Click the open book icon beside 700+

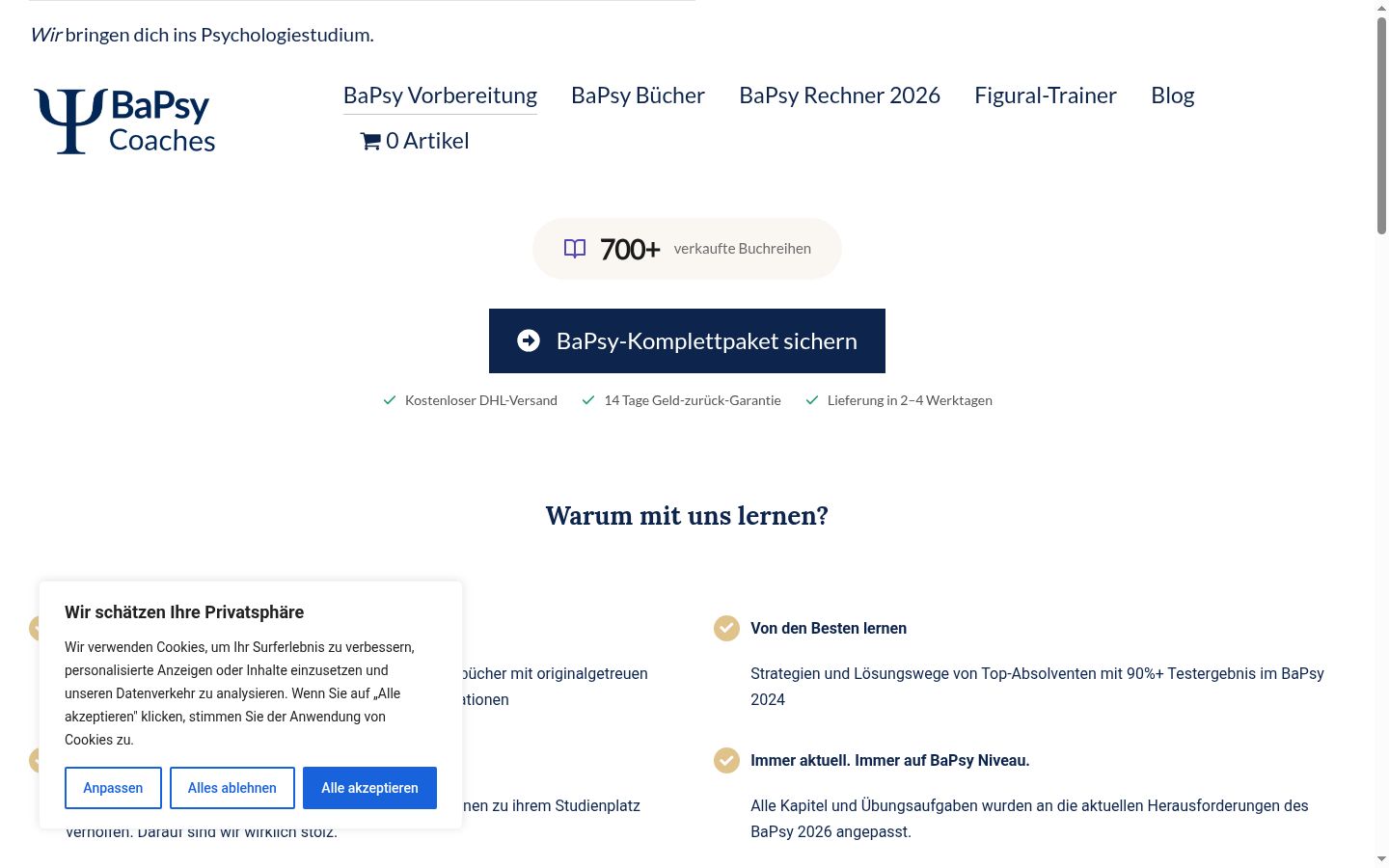click(x=575, y=249)
